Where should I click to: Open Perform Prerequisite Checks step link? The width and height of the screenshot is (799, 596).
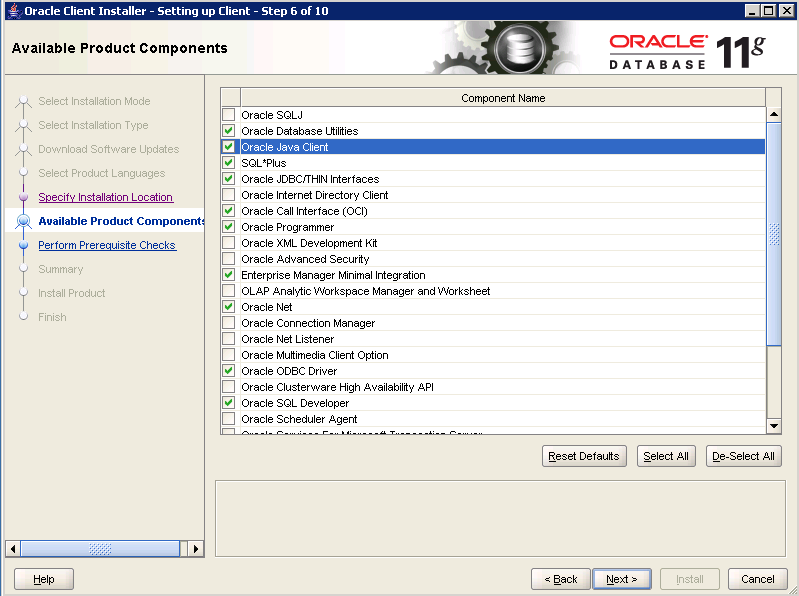(107, 245)
